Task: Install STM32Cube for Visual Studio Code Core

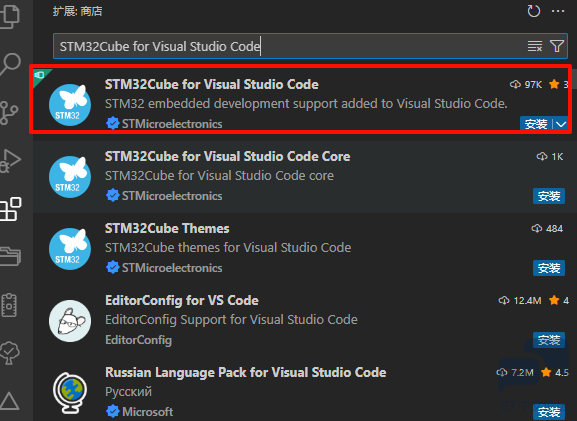Action: point(549,196)
